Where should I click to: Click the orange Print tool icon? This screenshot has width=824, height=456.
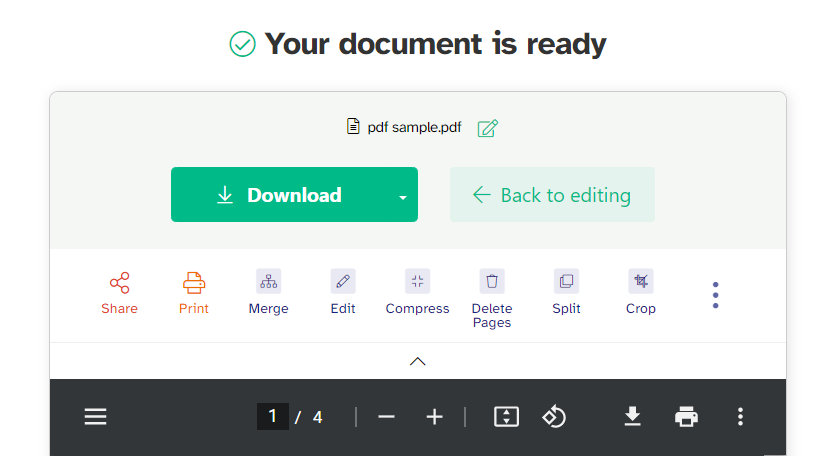click(x=194, y=282)
